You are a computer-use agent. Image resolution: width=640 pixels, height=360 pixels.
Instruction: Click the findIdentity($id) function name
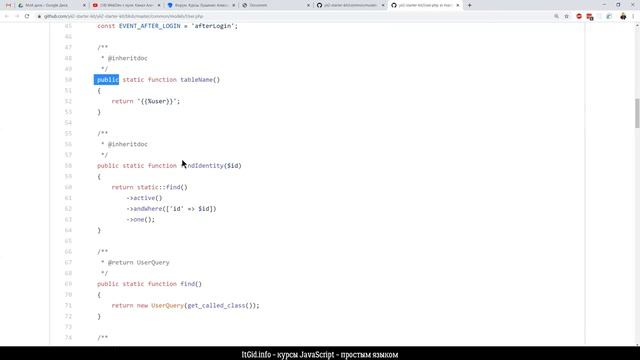pos(211,166)
